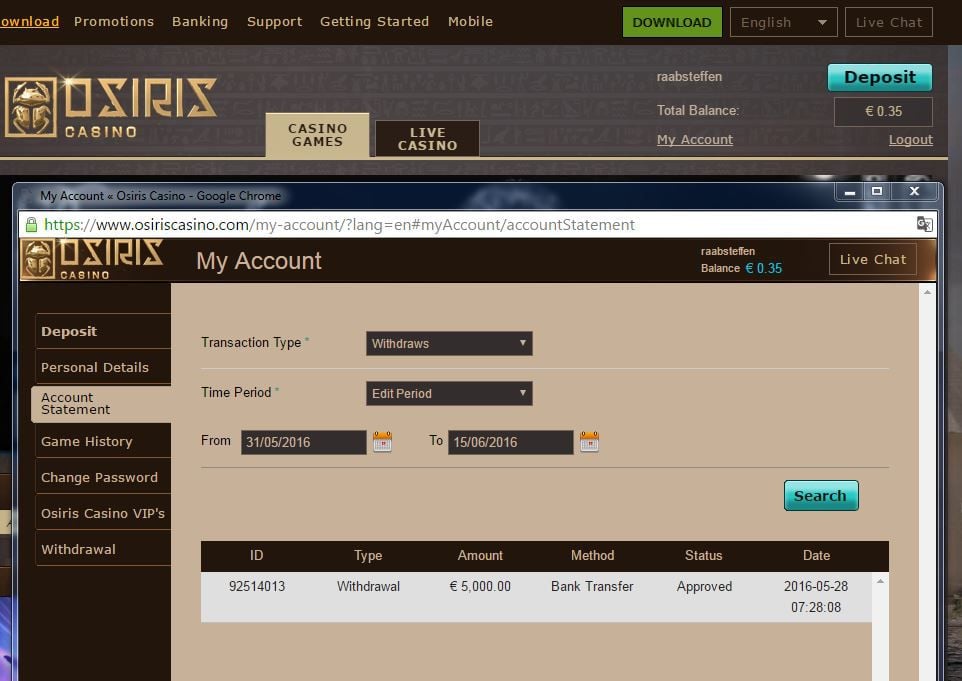Viewport: 962px width, 681px height.
Task: Switch to the Casino Games tab
Action: pyautogui.click(x=317, y=135)
